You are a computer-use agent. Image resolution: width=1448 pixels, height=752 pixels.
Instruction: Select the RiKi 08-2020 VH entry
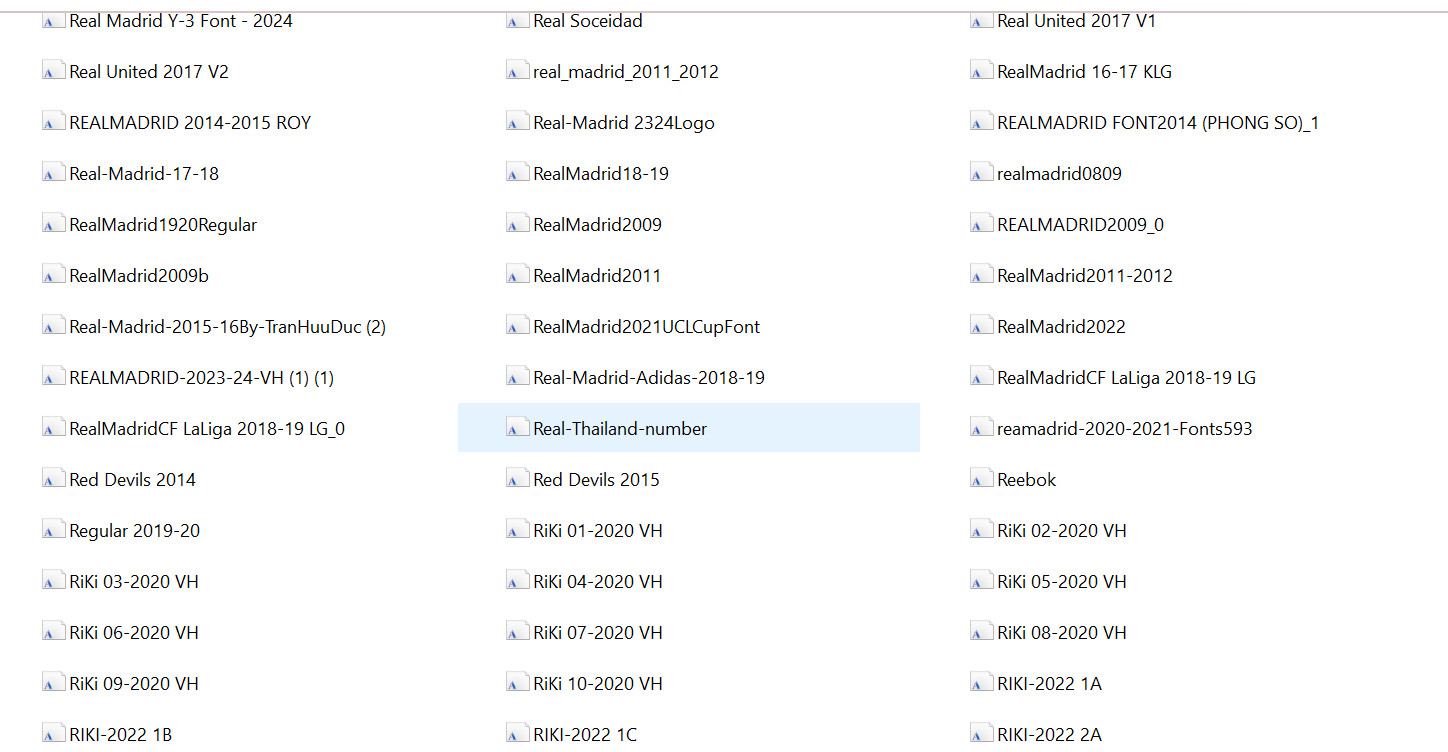[x=1062, y=633]
